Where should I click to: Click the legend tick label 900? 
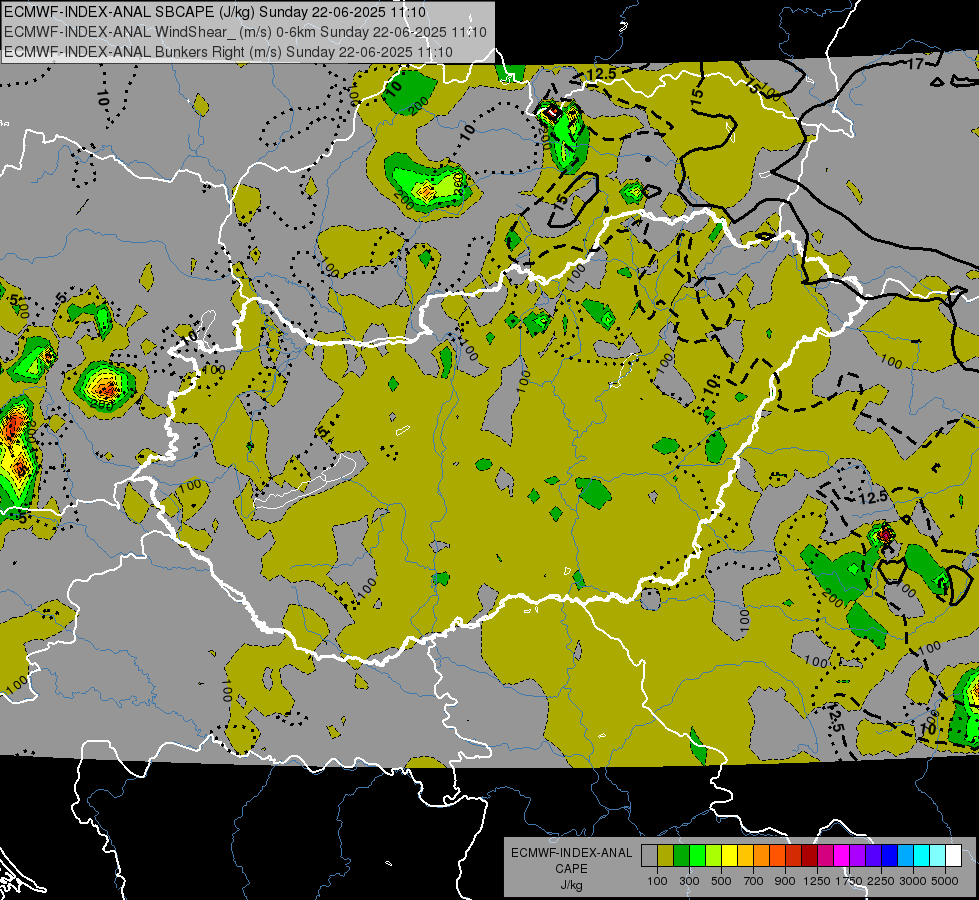click(x=785, y=881)
